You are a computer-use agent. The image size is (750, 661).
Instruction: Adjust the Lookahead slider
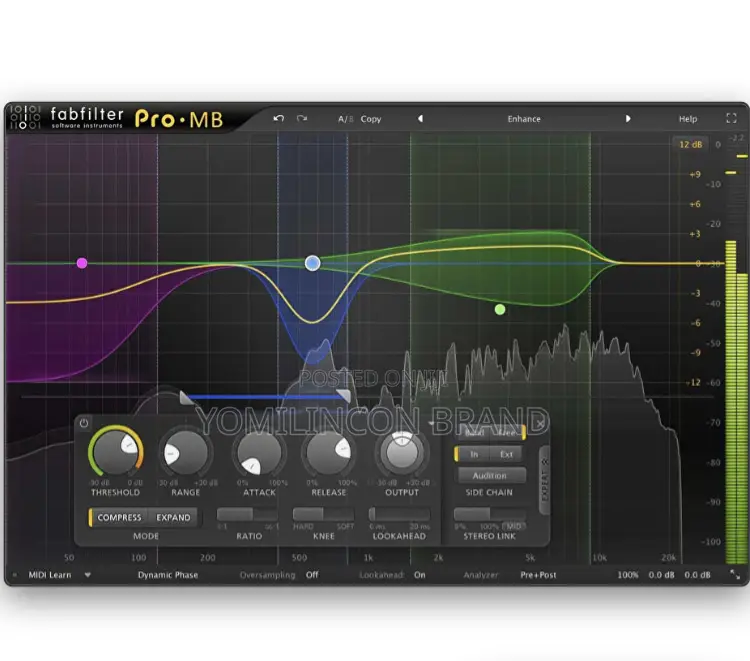(x=399, y=514)
